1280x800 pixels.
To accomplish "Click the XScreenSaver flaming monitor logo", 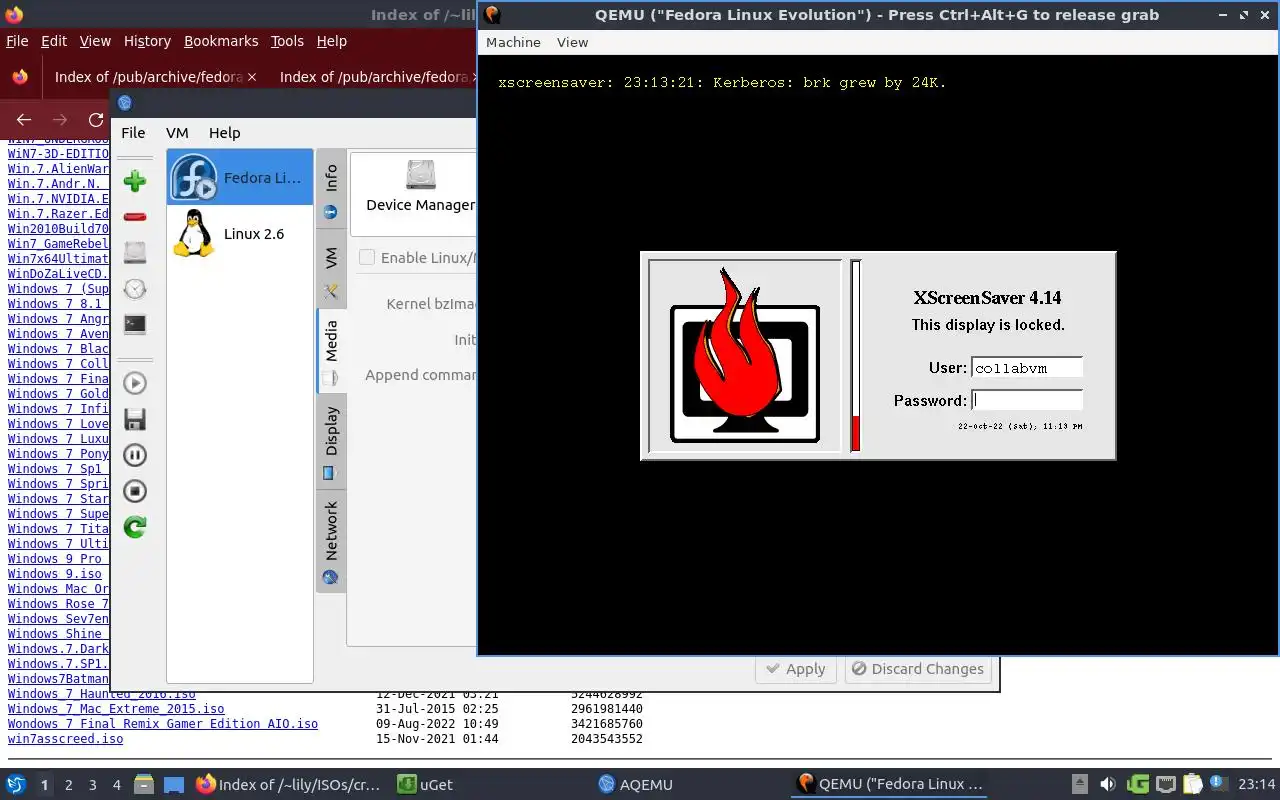I will point(745,355).
